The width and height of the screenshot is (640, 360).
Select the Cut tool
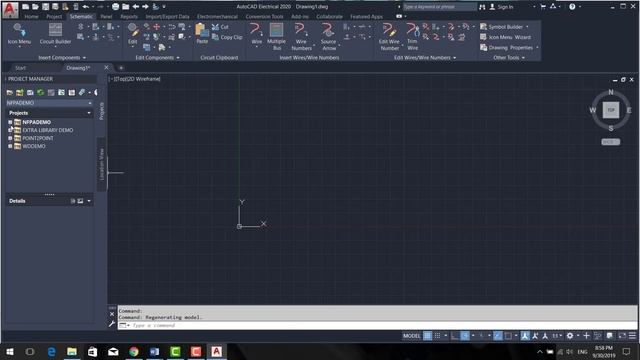tap(220, 27)
